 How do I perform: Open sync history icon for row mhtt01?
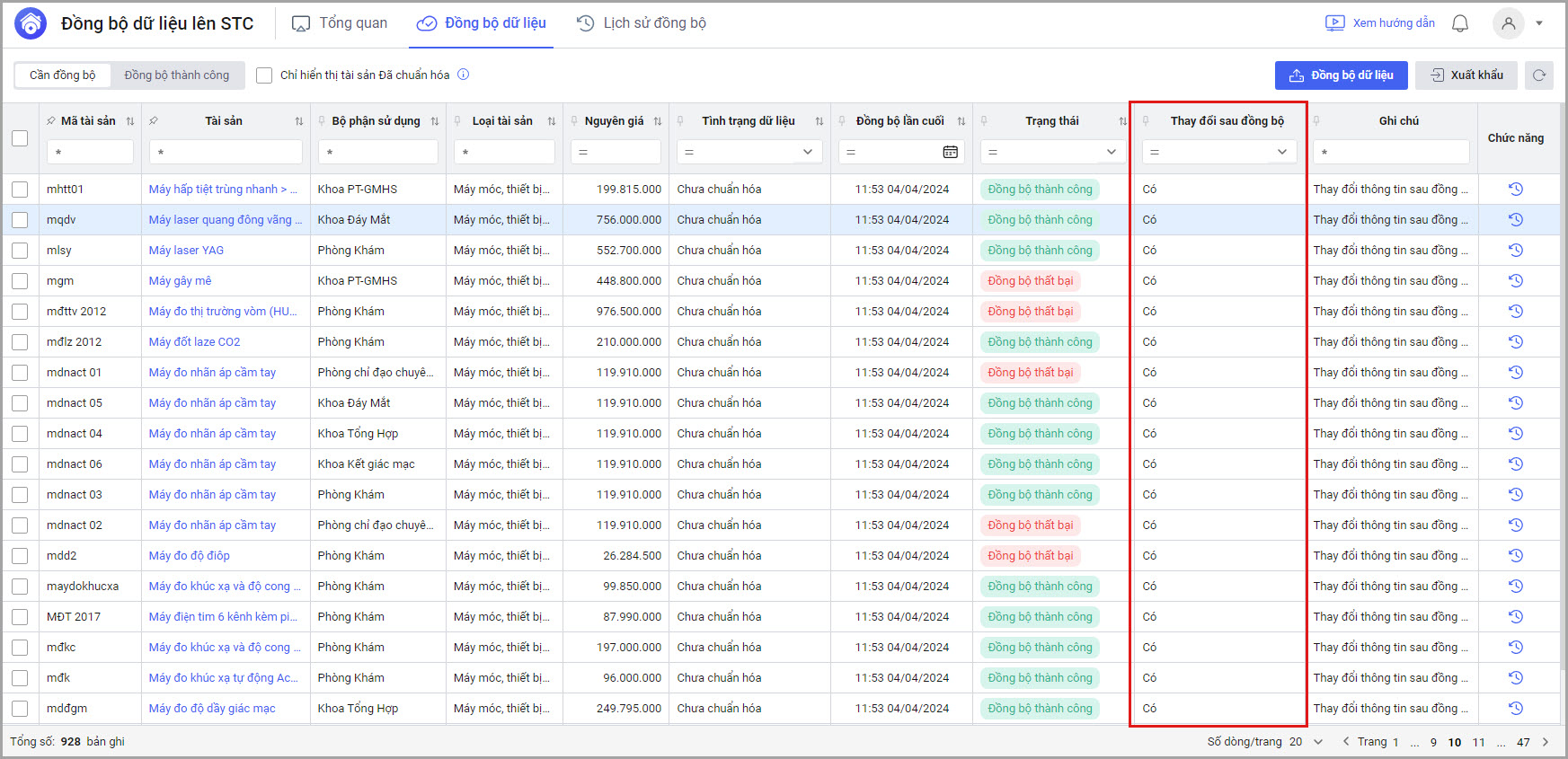click(1515, 190)
